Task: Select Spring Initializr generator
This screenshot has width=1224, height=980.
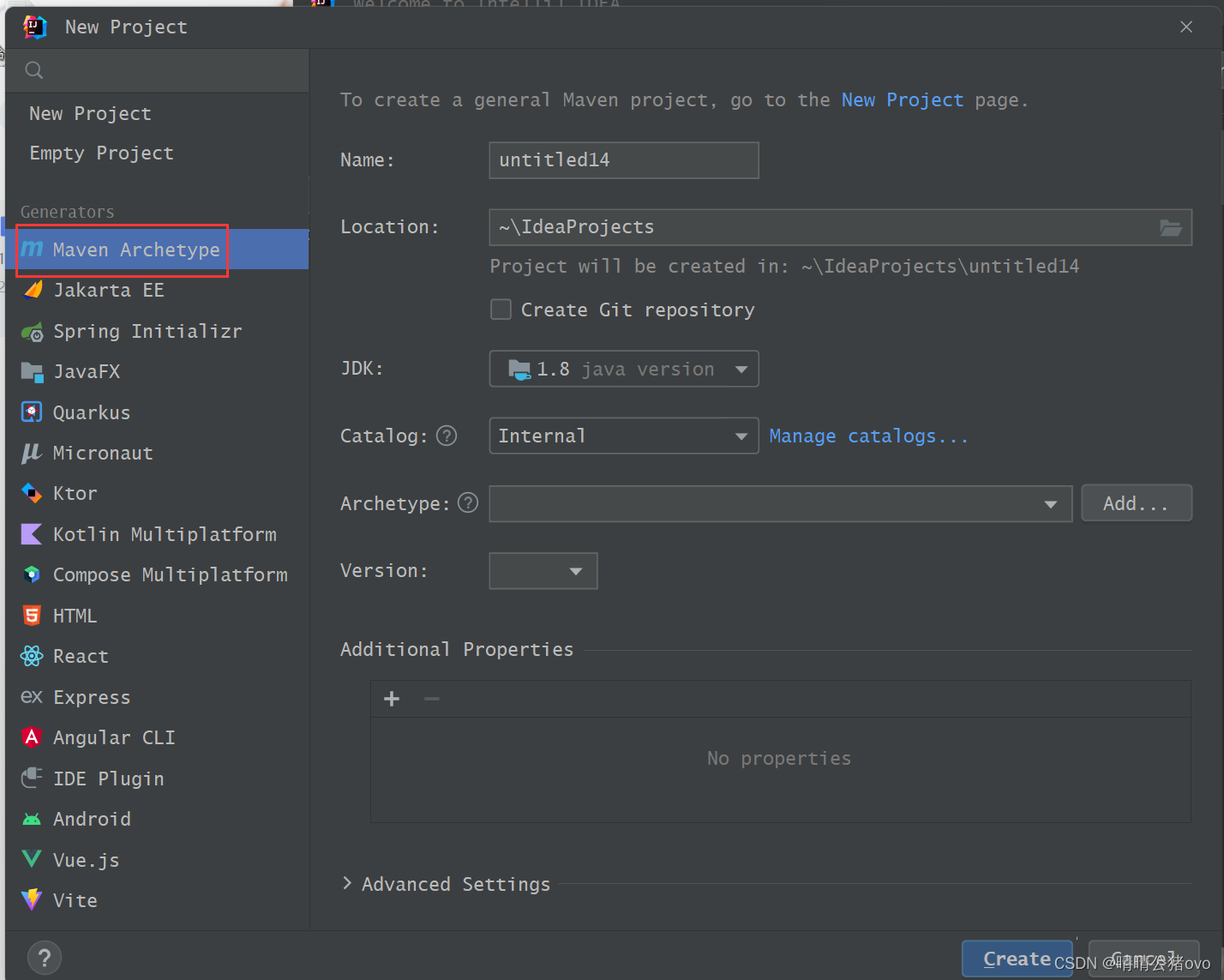Action: (x=157, y=331)
